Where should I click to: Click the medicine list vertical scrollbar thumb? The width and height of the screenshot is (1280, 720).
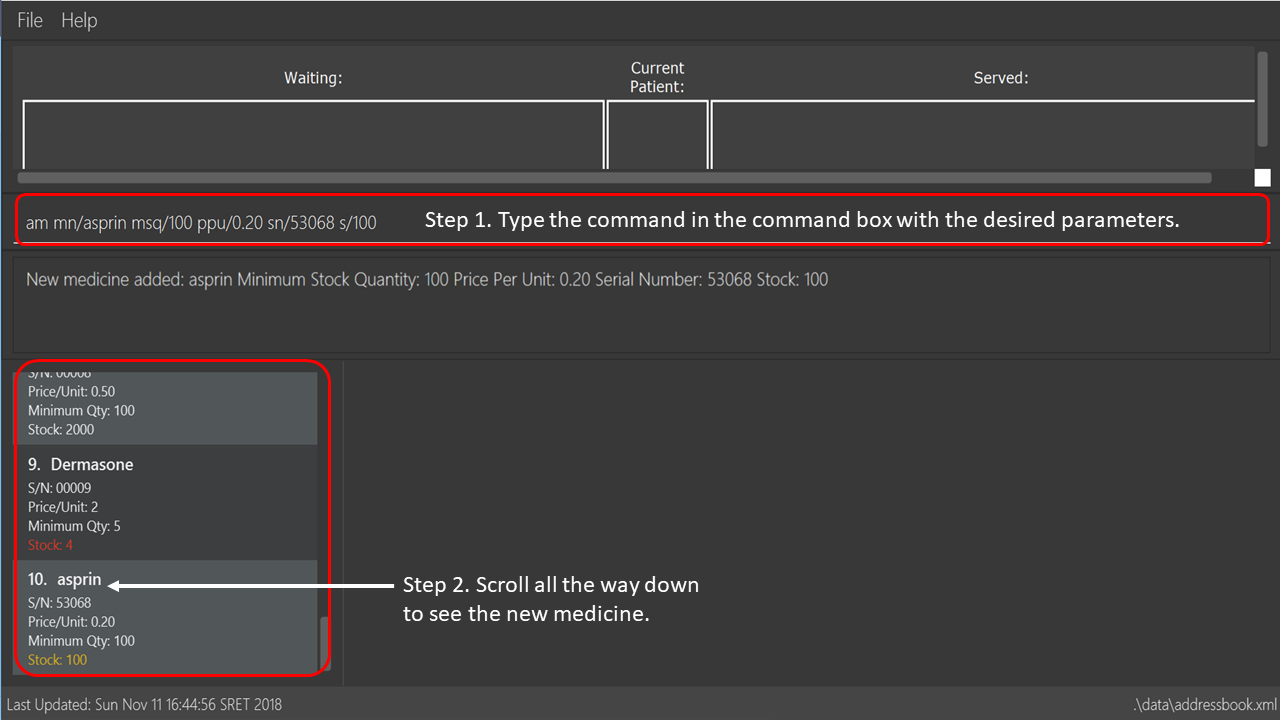coord(323,643)
